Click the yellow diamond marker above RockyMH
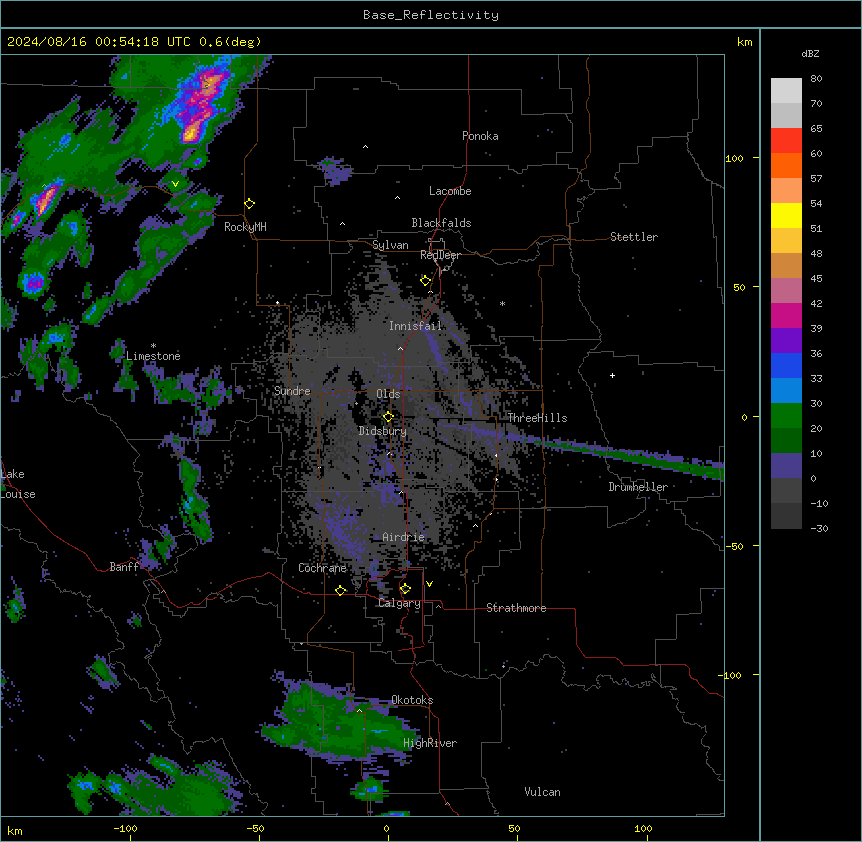The height and width of the screenshot is (842, 862). [249, 204]
